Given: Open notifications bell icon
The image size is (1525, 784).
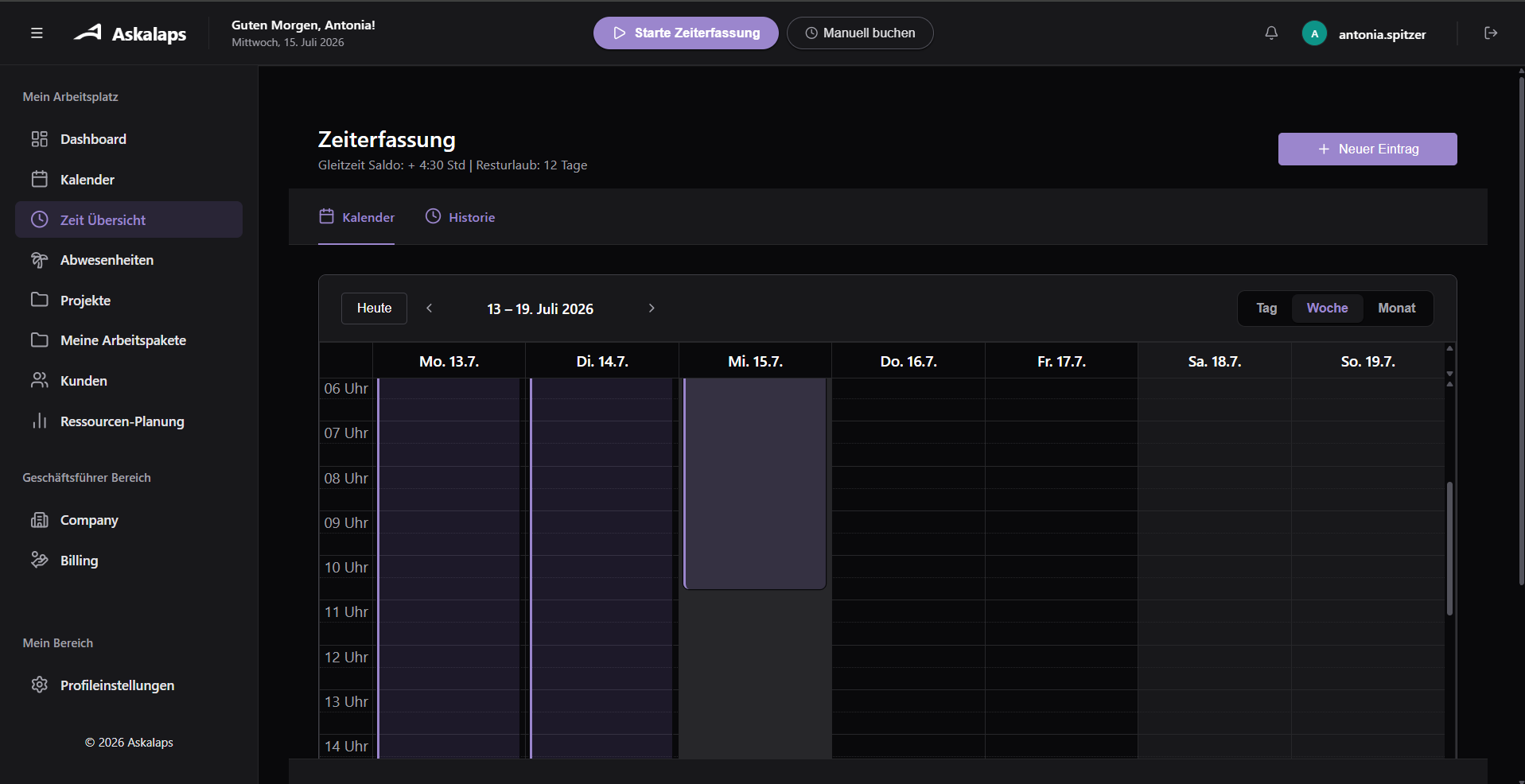Looking at the screenshot, I should coord(1271,33).
